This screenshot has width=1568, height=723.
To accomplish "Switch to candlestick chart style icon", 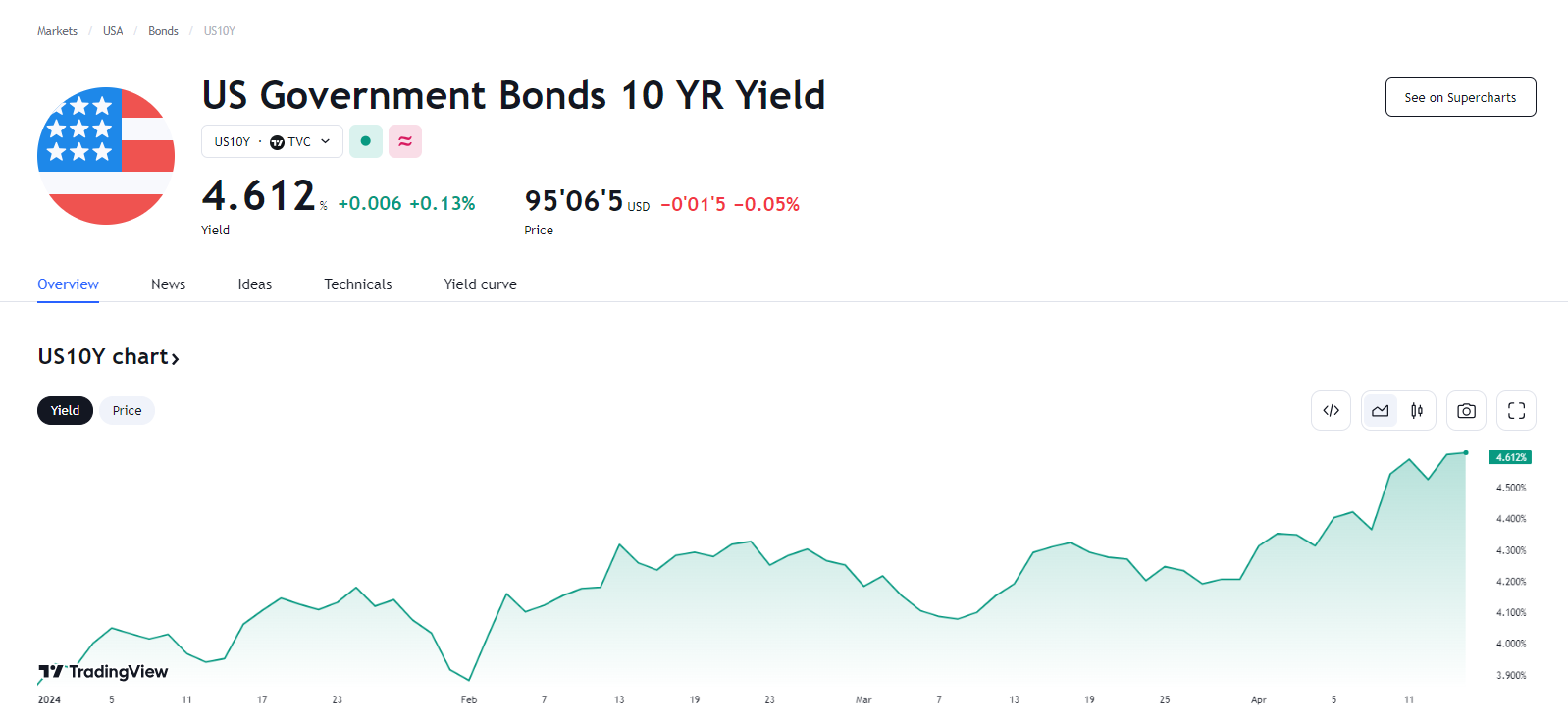I will [x=1417, y=411].
